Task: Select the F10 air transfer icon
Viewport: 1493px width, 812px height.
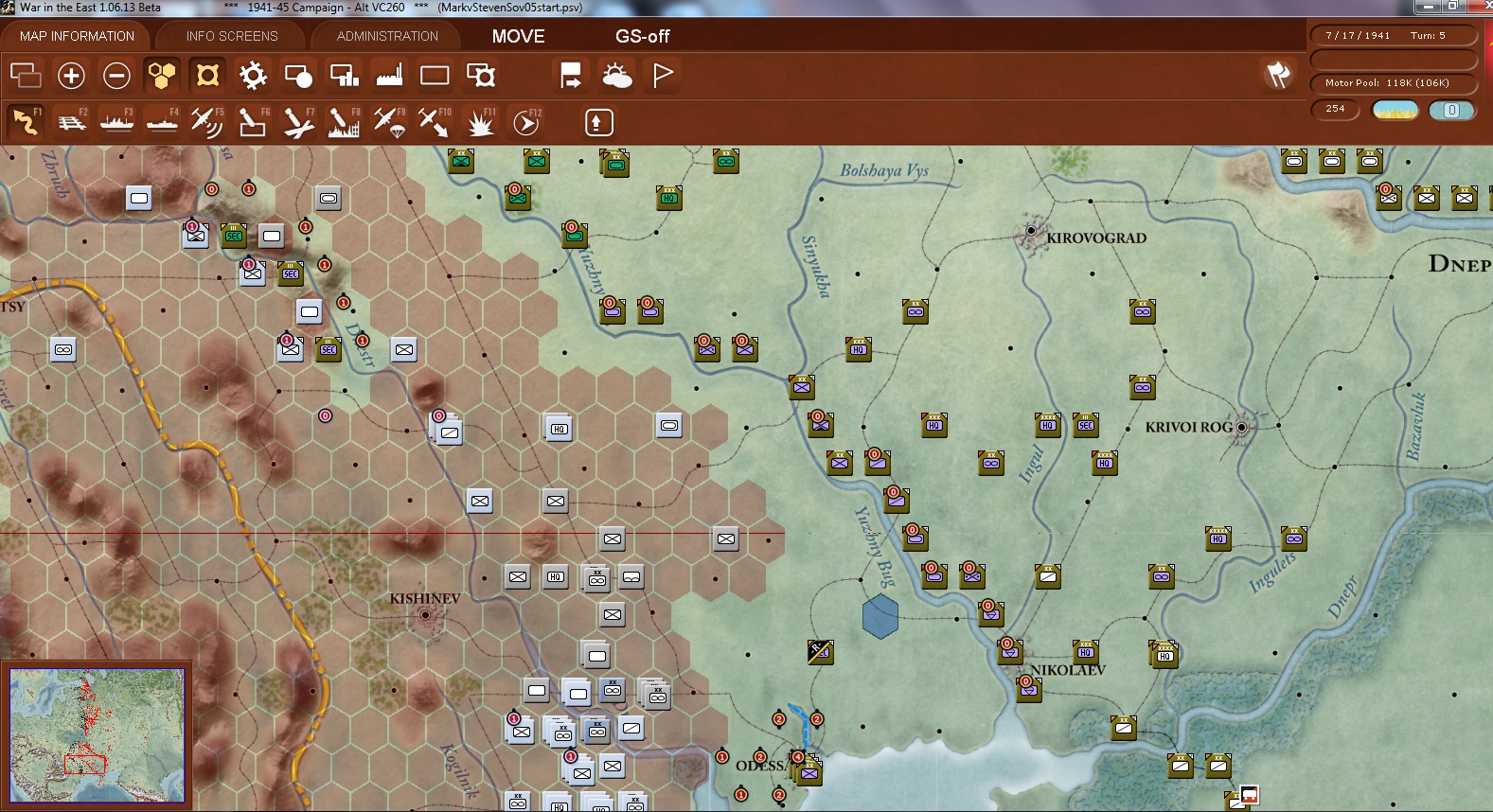Action: 435,122
